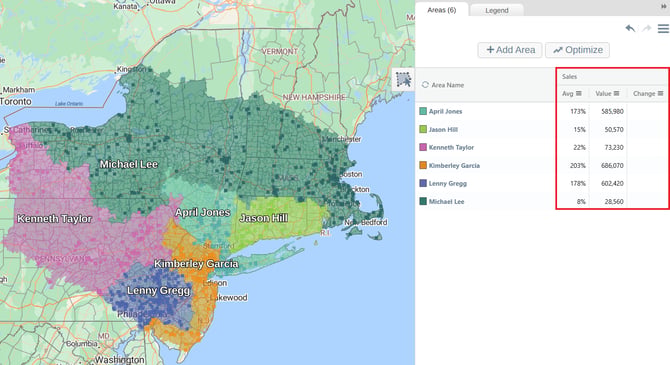
Task: Click the 28,560 sales value cell
Action: point(614,201)
